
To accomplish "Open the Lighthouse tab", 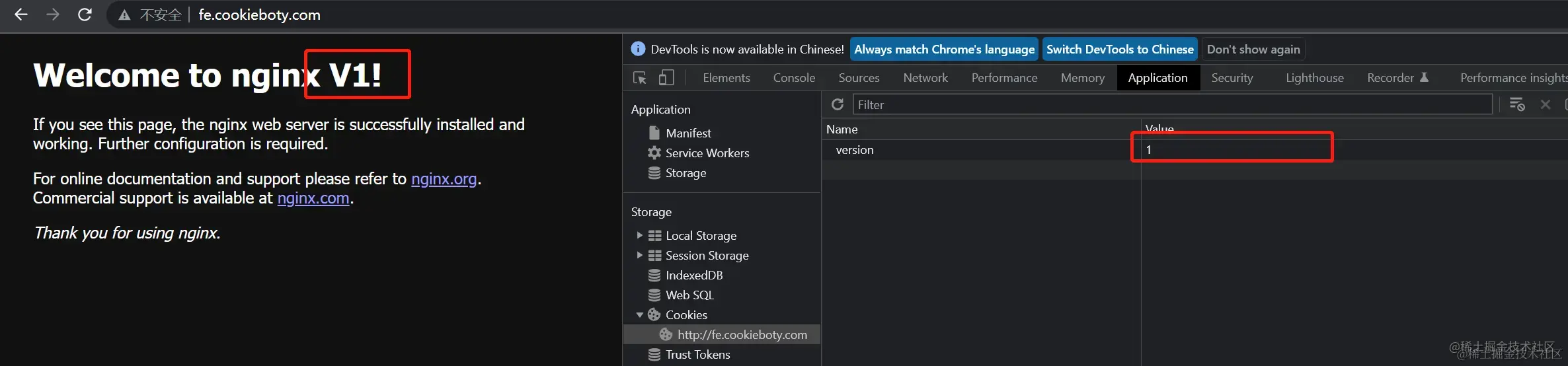I will (x=1314, y=78).
